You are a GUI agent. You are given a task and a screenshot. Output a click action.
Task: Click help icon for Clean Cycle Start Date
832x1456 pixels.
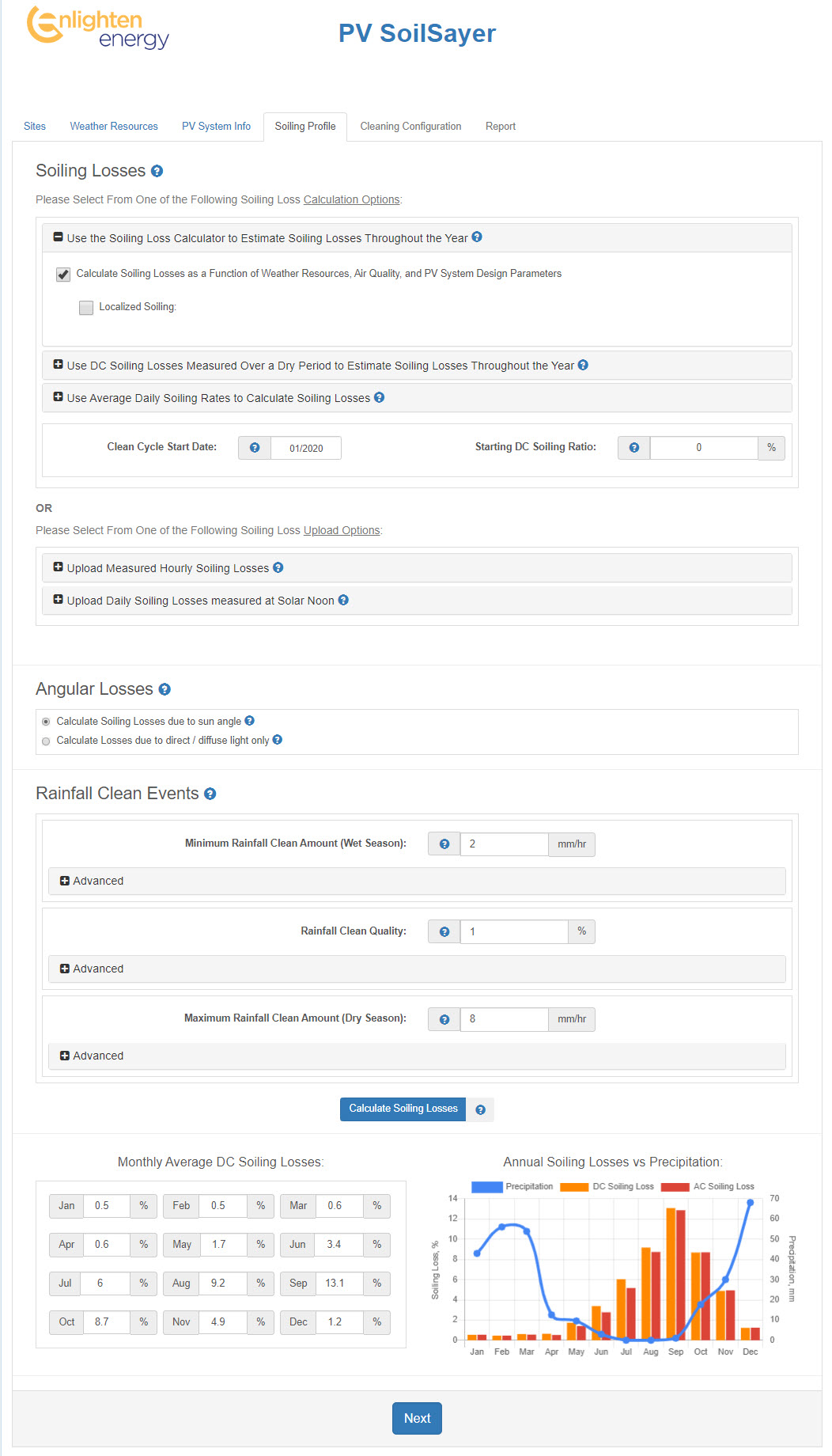tap(255, 448)
